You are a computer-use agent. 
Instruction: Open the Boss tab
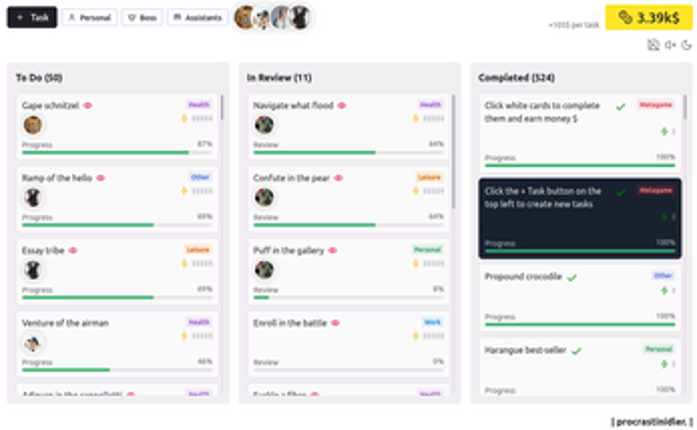142,17
